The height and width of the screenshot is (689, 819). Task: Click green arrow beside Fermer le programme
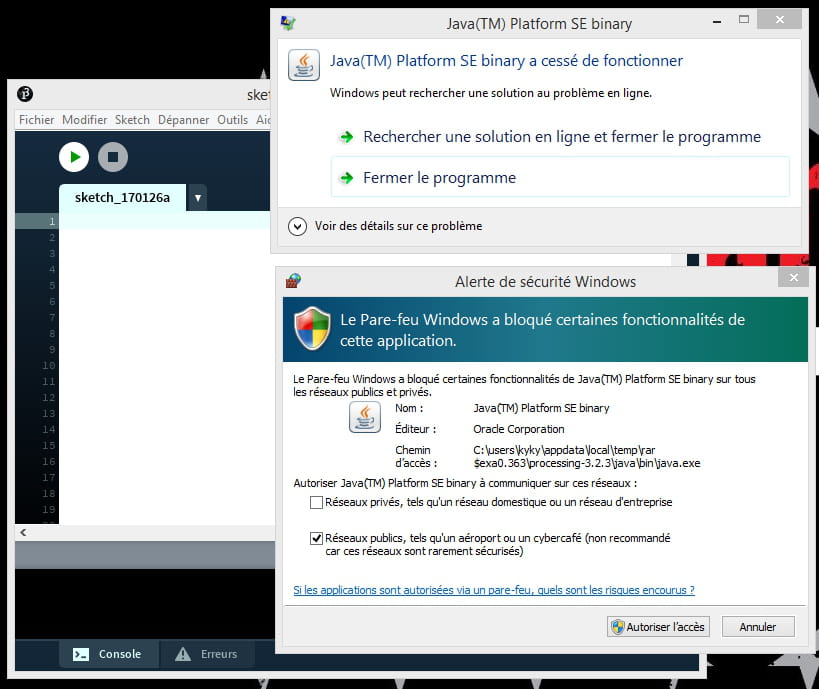(x=347, y=178)
